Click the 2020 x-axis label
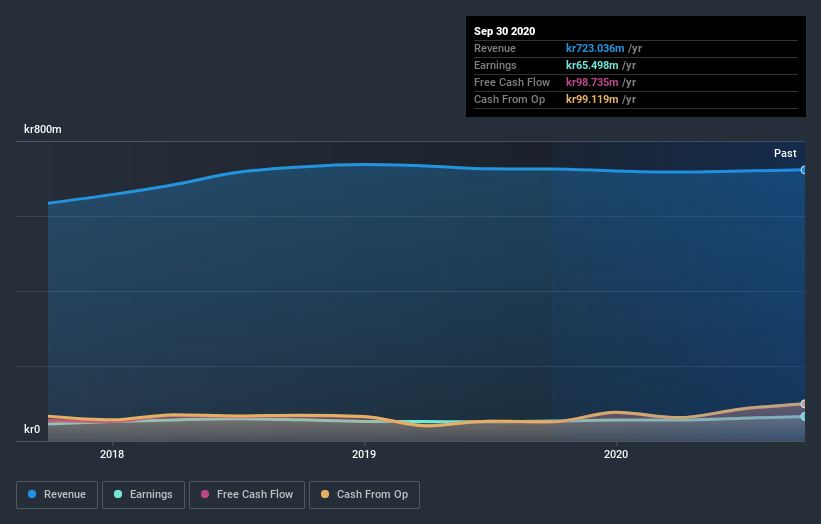The image size is (821, 524). pyautogui.click(x=616, y=454)
